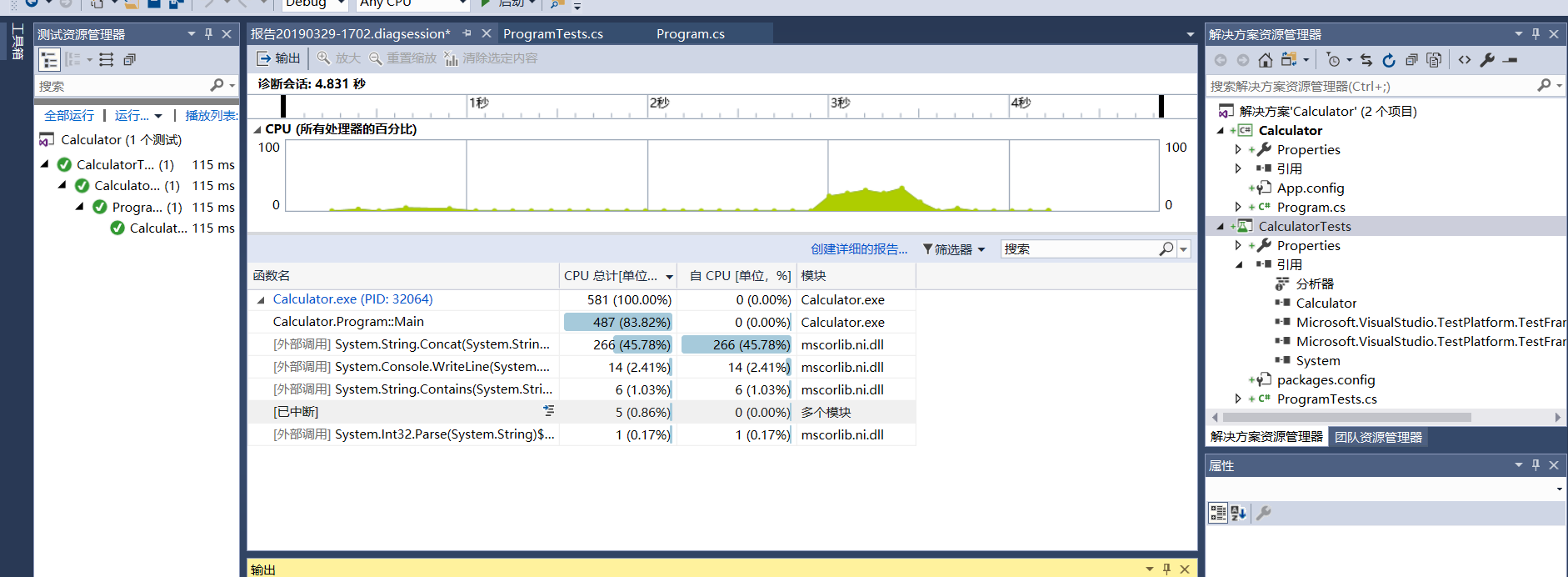
Task: Click the left timeline selection handle
Action: [283, 106]
